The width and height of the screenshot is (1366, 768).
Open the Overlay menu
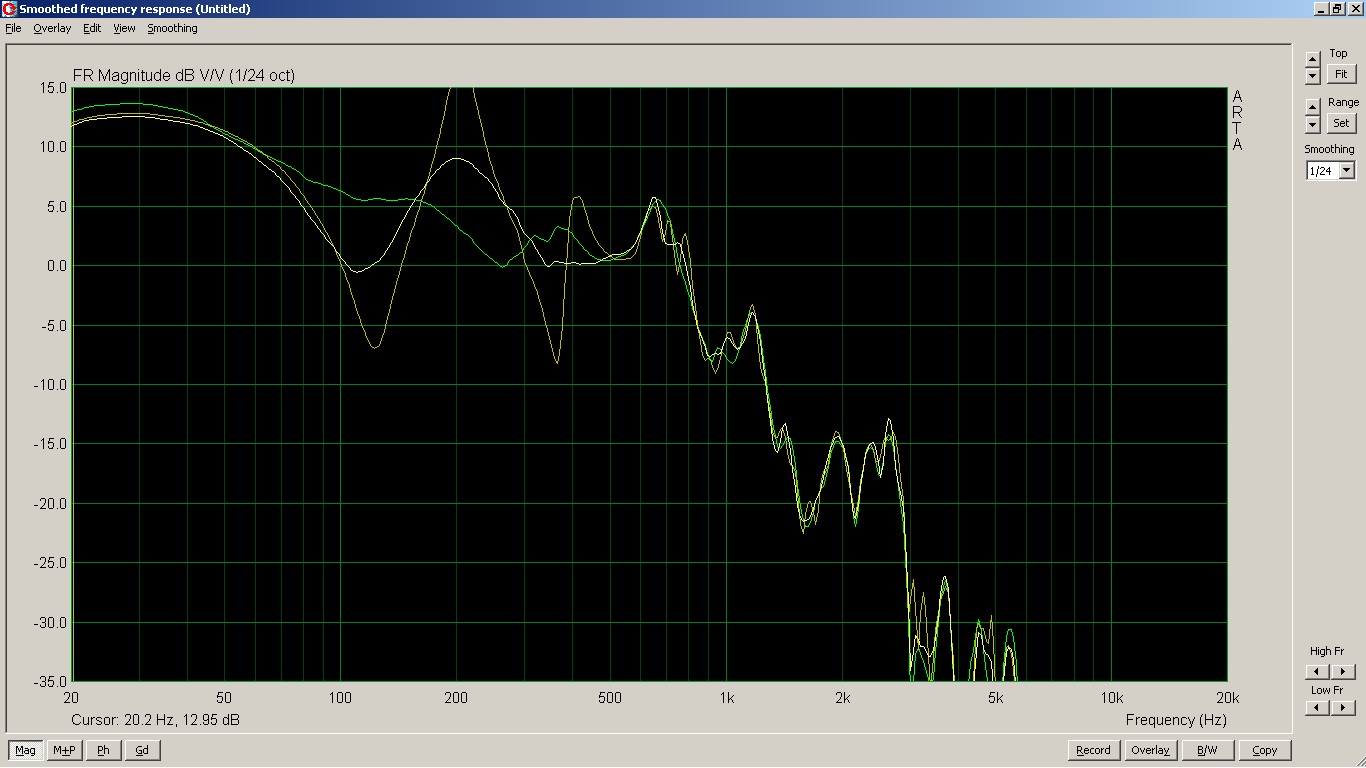[x=52, y=28]
